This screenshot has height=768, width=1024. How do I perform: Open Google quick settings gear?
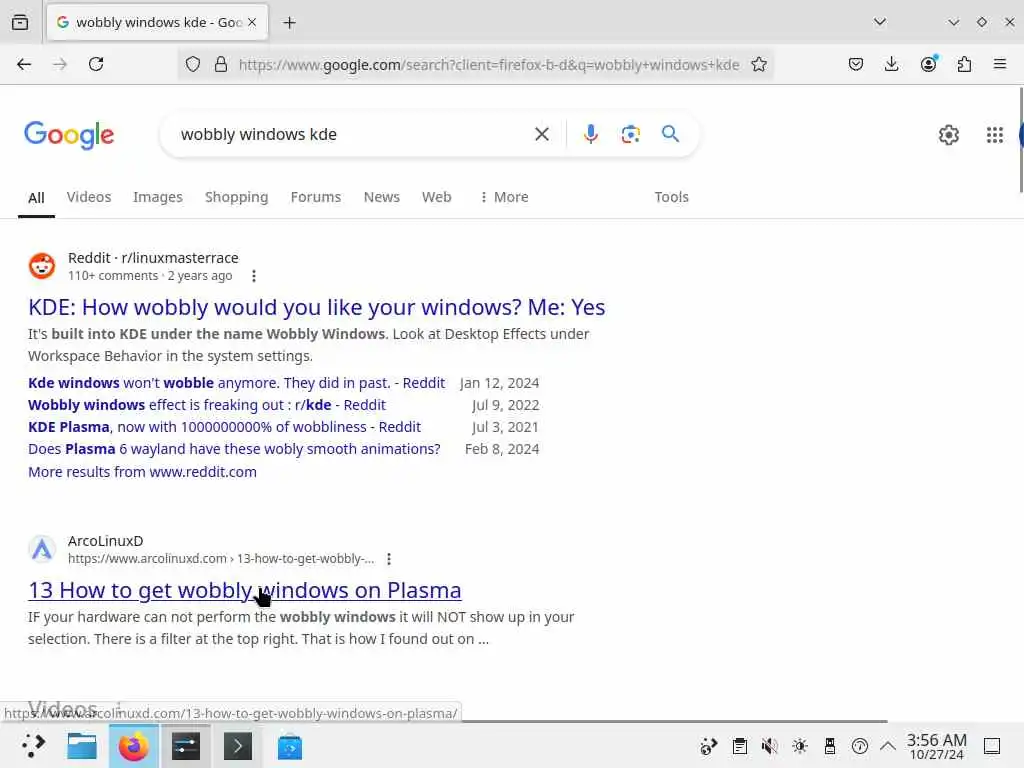pos(948,135)
